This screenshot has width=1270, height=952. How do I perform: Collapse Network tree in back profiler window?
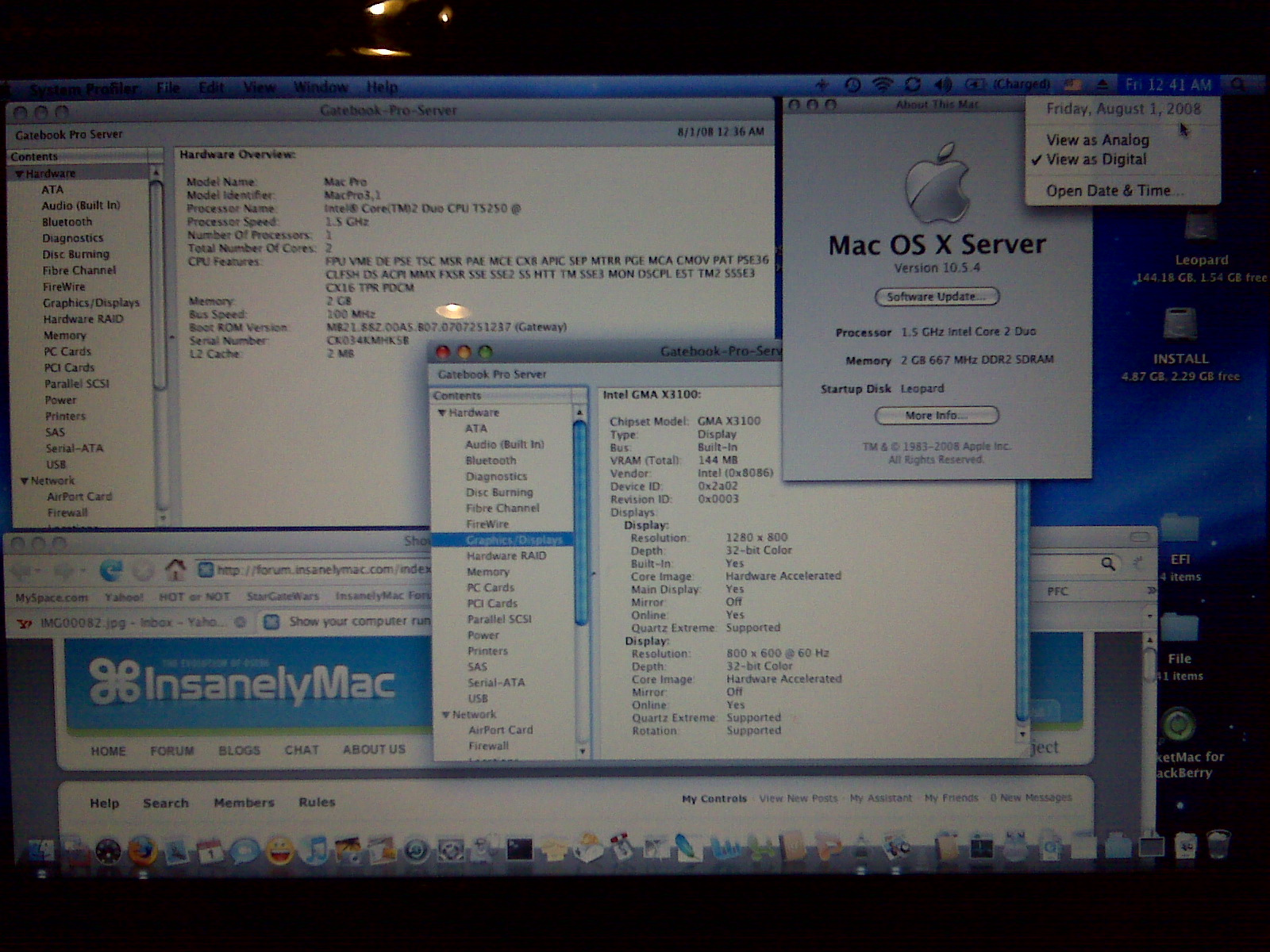point(25,481)
